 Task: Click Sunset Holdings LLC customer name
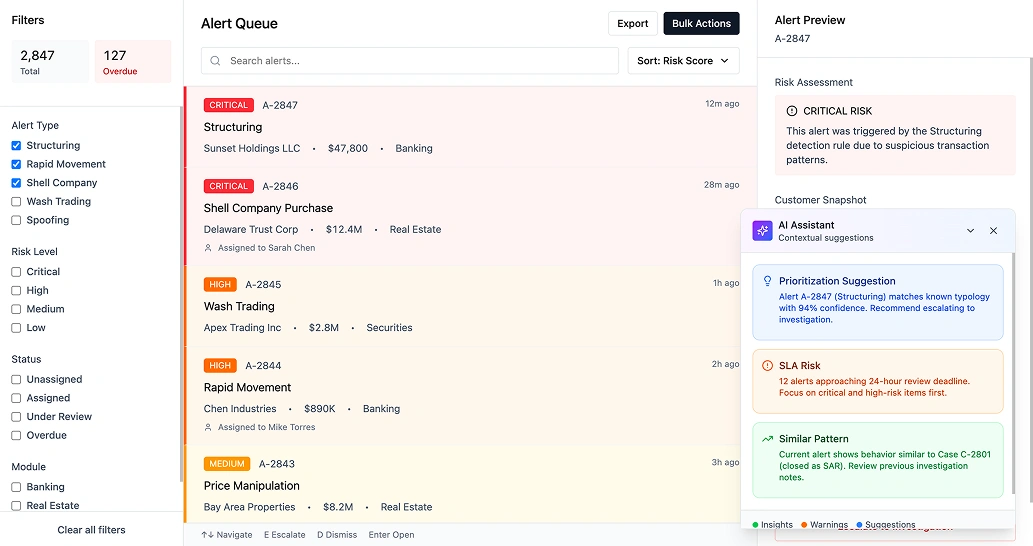[x=252, y=148]
